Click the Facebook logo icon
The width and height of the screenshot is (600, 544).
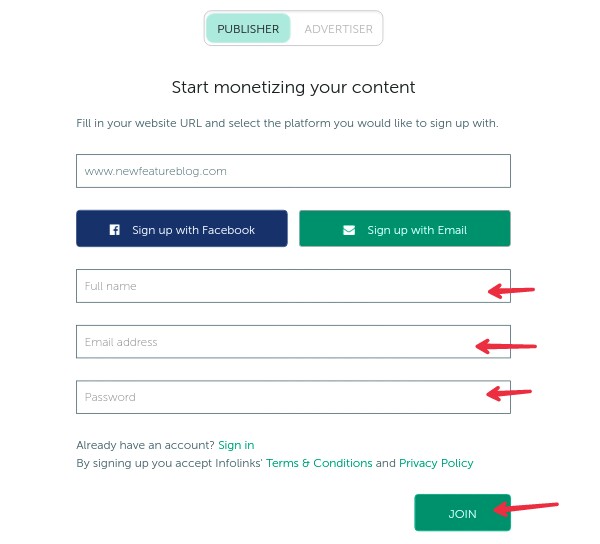pos(114,230)
